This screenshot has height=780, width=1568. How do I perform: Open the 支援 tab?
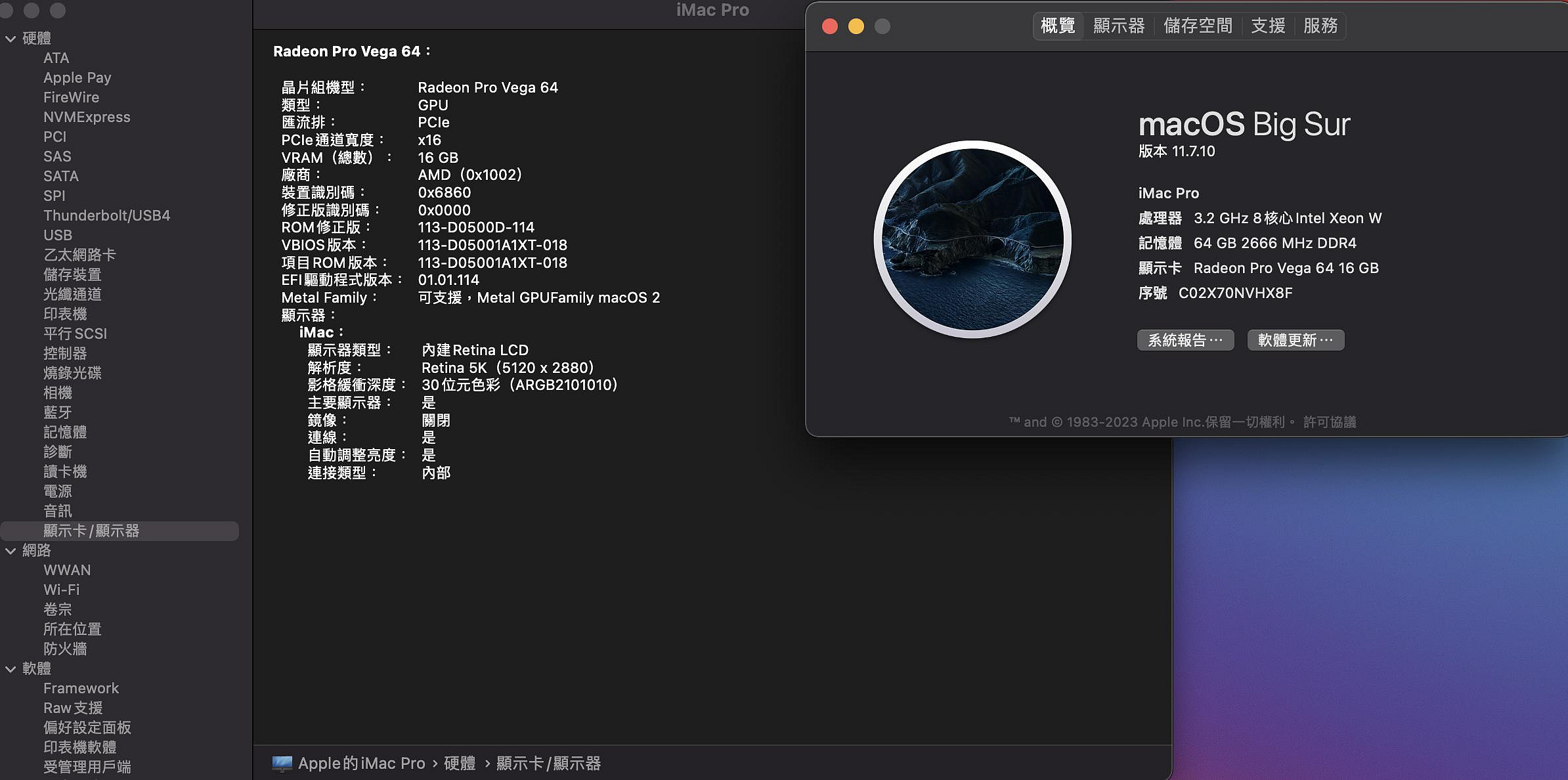click(x=1268, y=26)
